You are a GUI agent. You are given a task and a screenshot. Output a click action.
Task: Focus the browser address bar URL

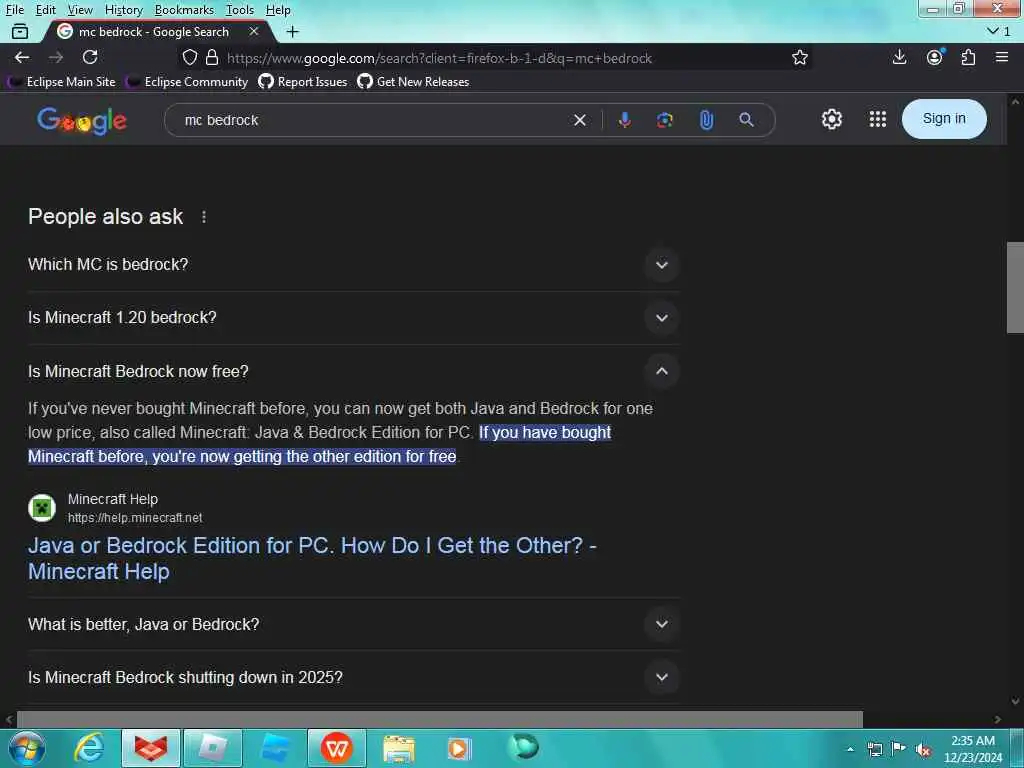coord(439,58)
